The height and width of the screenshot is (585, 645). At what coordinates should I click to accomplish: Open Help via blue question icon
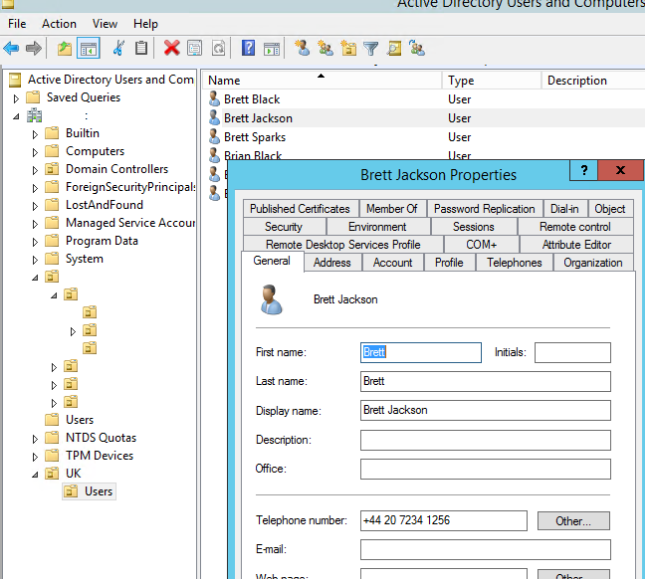pyautogui.click(x=248, y=49)
